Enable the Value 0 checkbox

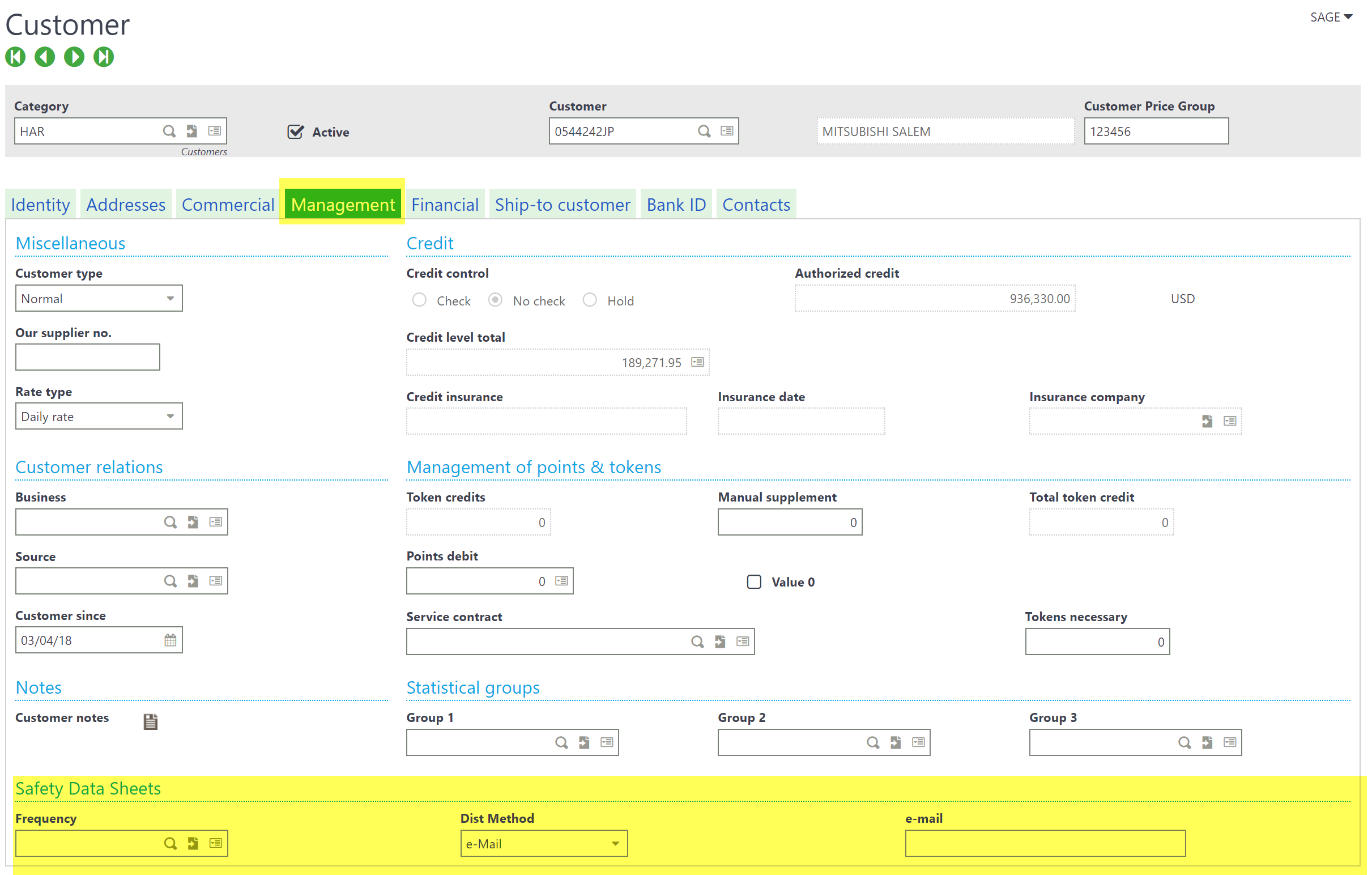tap(754, 582)
